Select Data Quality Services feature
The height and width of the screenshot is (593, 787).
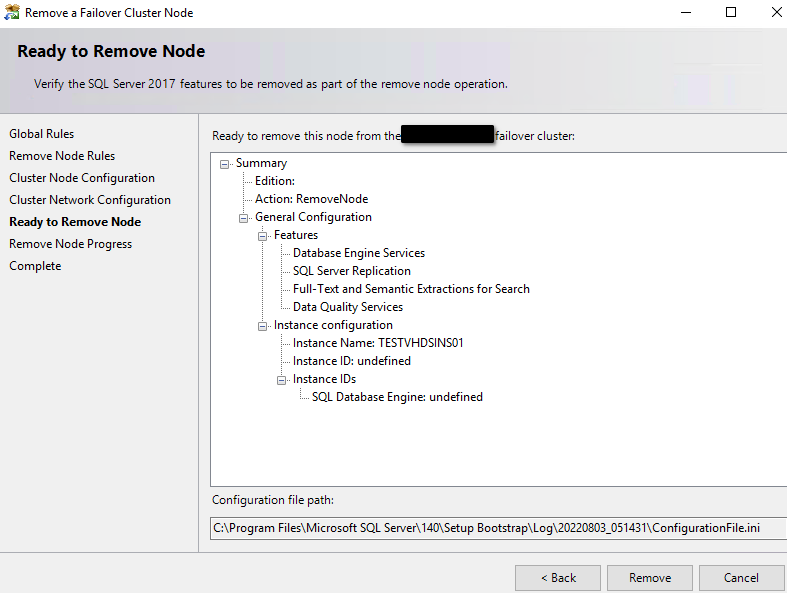(x=348, y=307)
